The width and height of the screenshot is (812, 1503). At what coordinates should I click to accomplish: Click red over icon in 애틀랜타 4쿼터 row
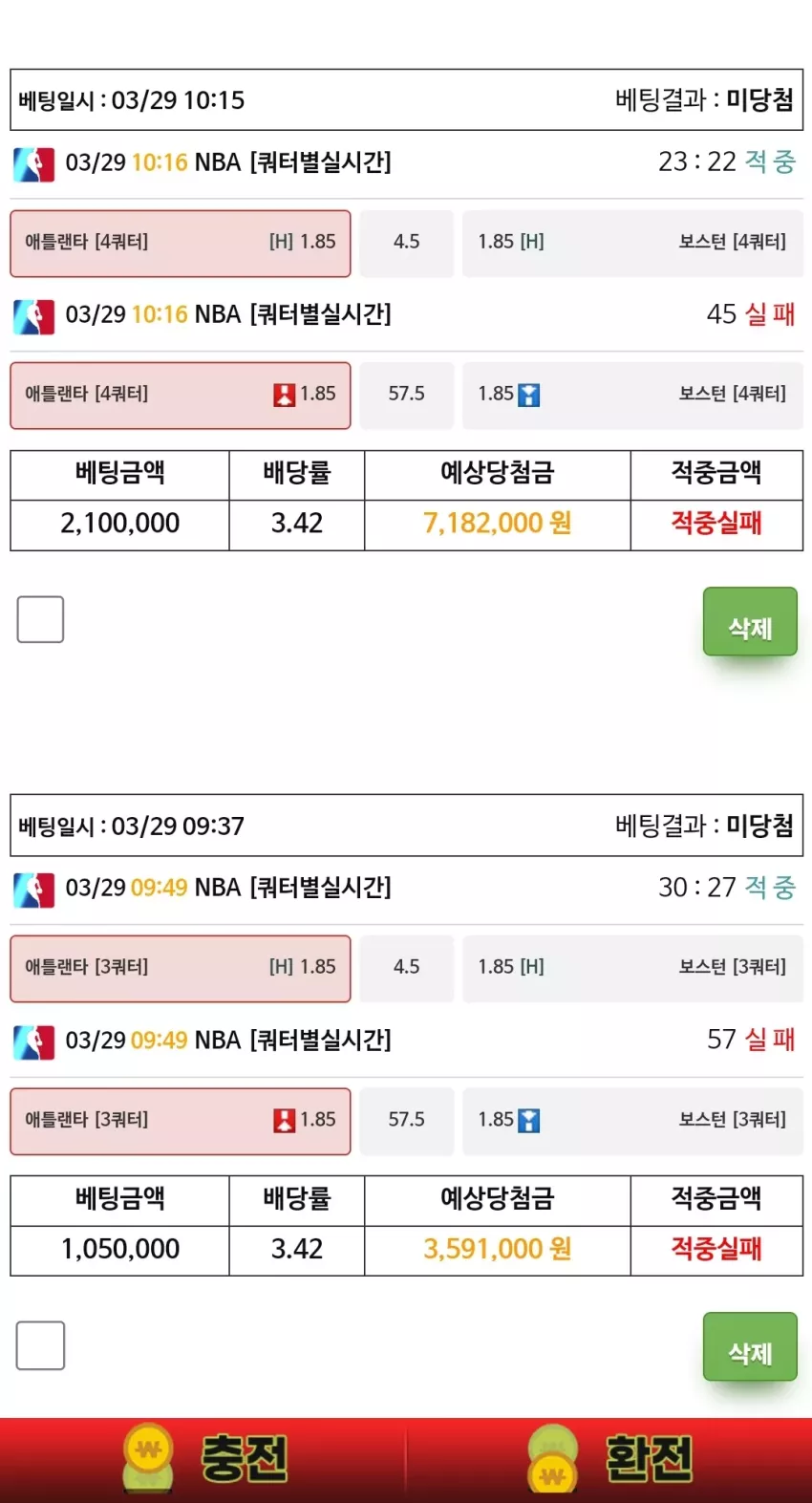[284, 395]
